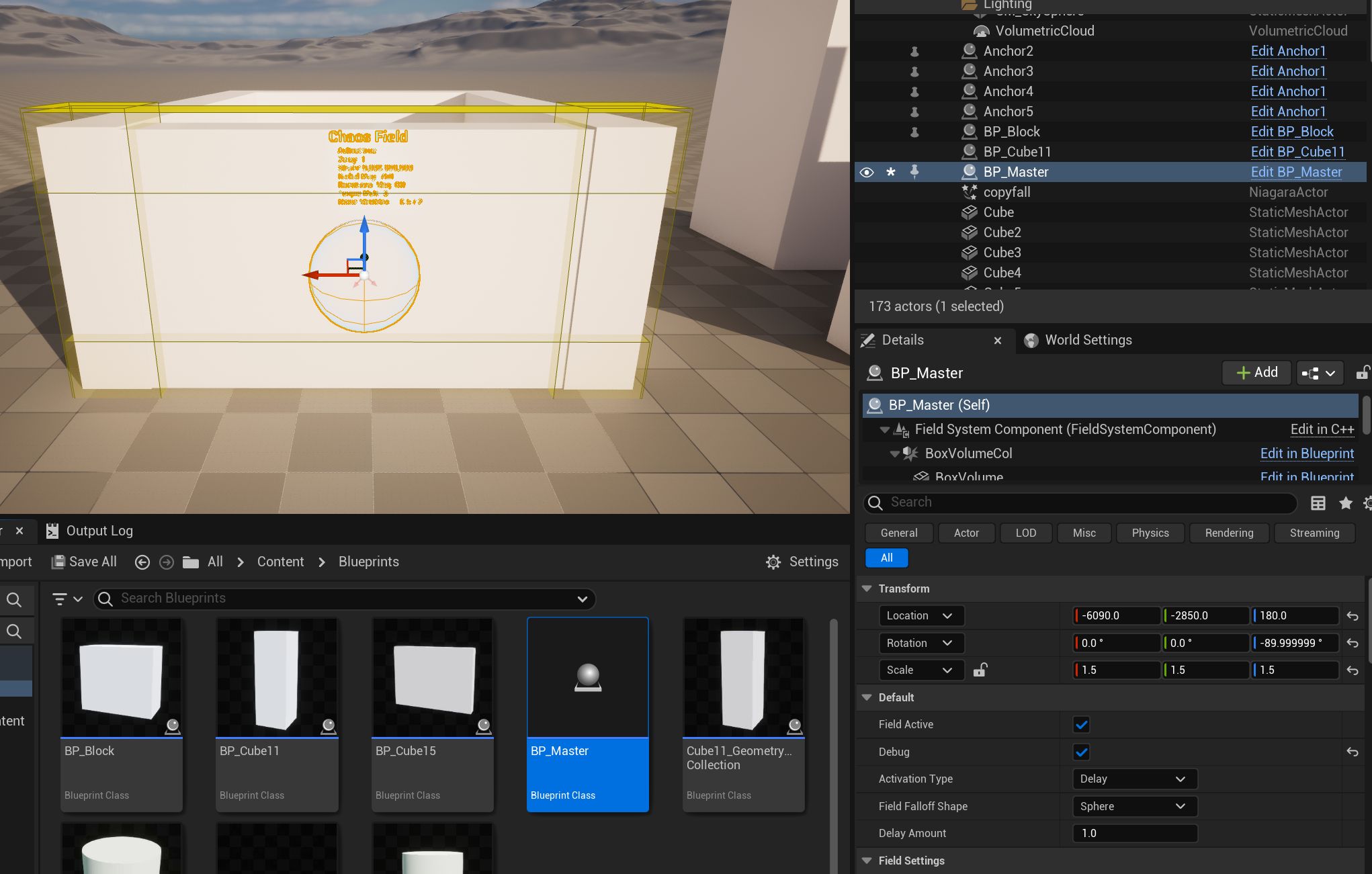Select the Physics filter tab
The image size is (1372, 874).
(x=1150, y=533)
